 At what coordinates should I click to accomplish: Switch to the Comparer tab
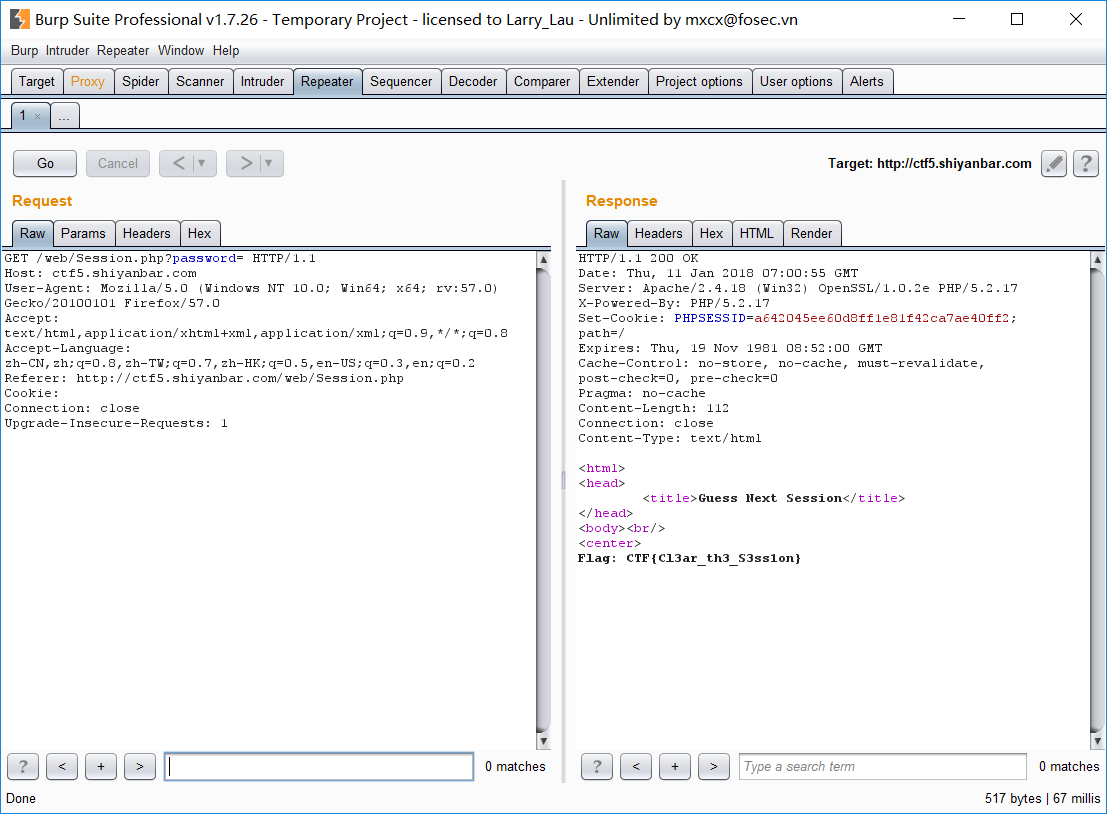541,82
